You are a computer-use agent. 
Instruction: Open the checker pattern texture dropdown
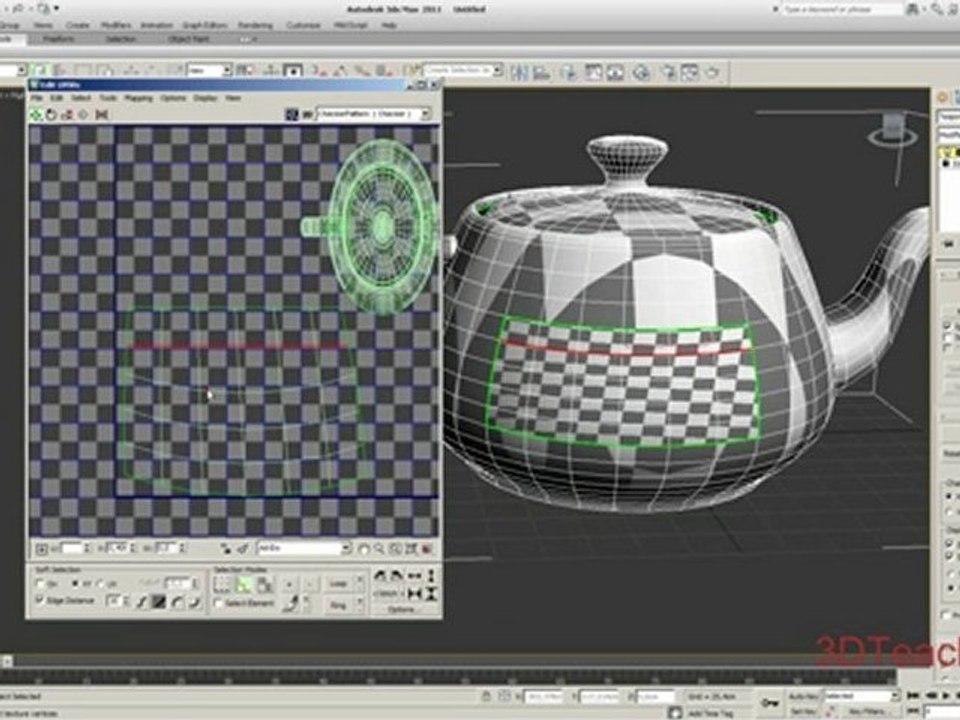373,114
